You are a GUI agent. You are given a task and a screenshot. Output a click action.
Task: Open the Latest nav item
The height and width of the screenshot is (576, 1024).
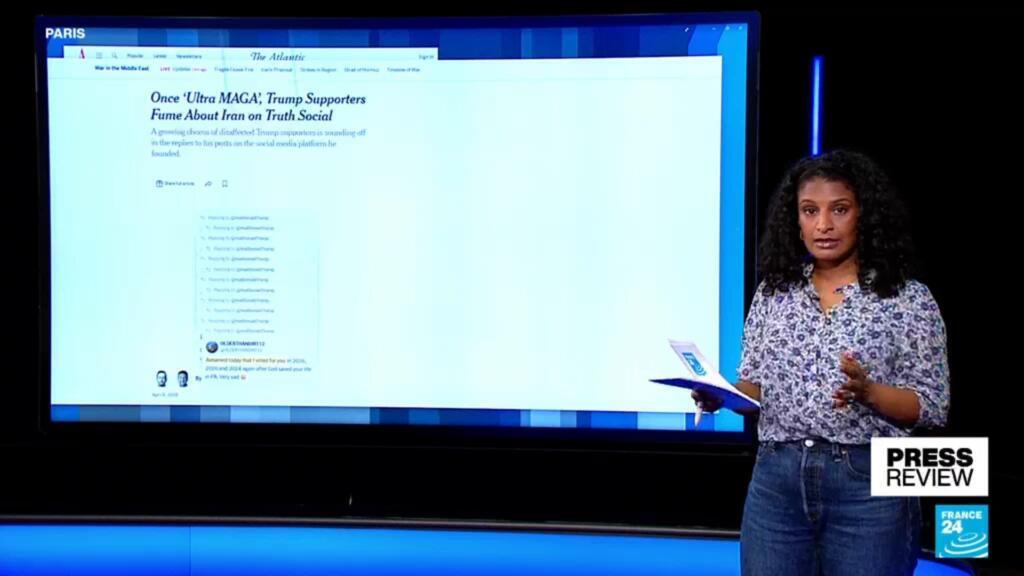tap(160, 56)
